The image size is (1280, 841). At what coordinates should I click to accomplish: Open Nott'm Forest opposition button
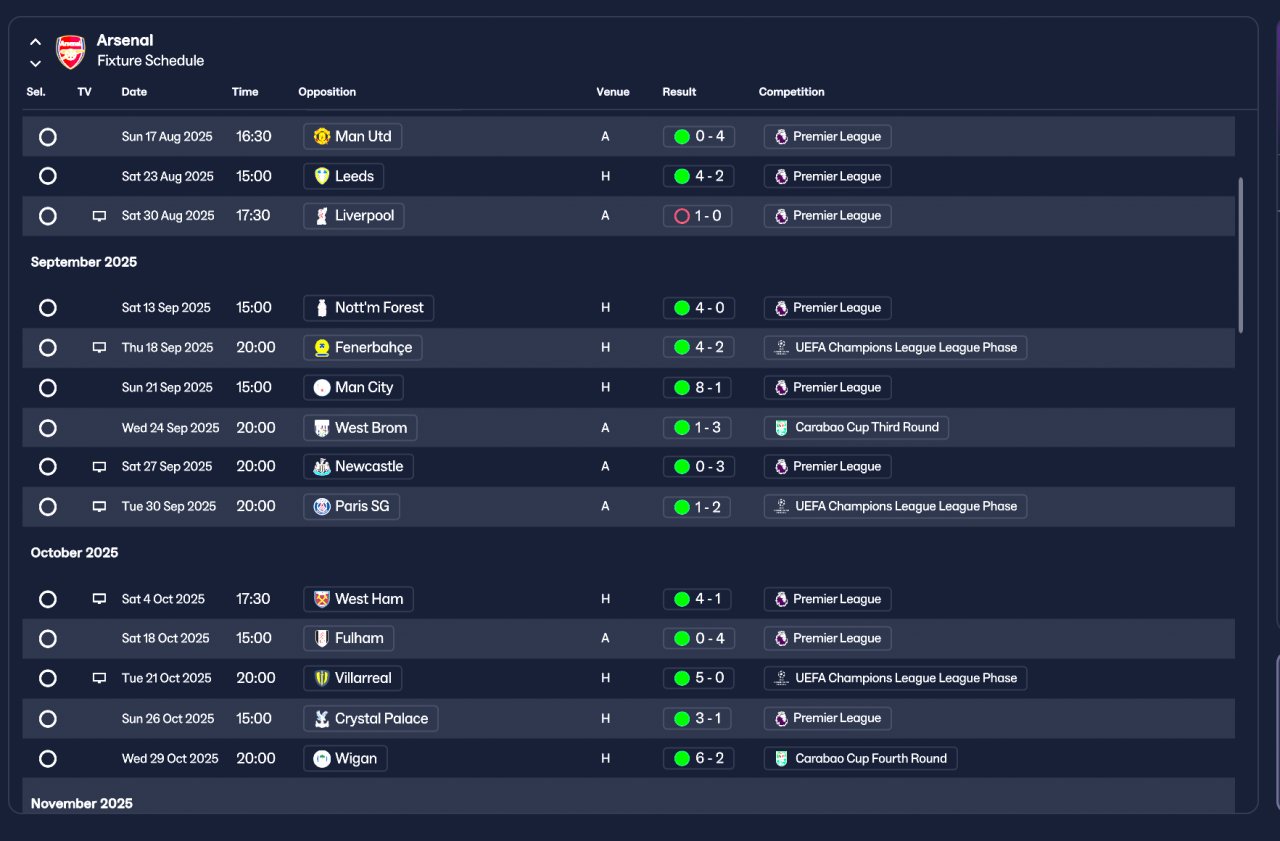[x=368, y=308]
